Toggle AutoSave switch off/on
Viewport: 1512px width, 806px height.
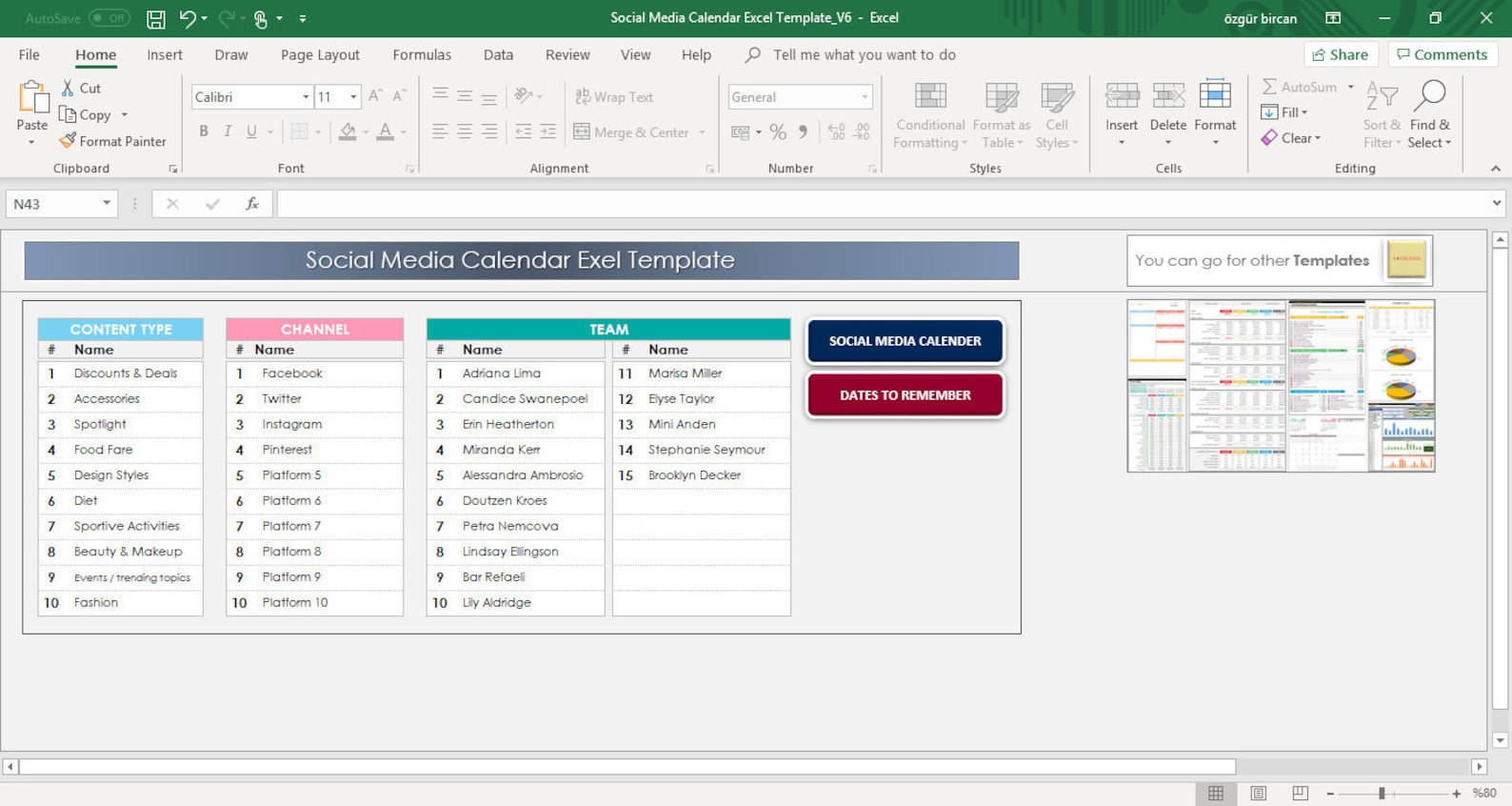109,18
